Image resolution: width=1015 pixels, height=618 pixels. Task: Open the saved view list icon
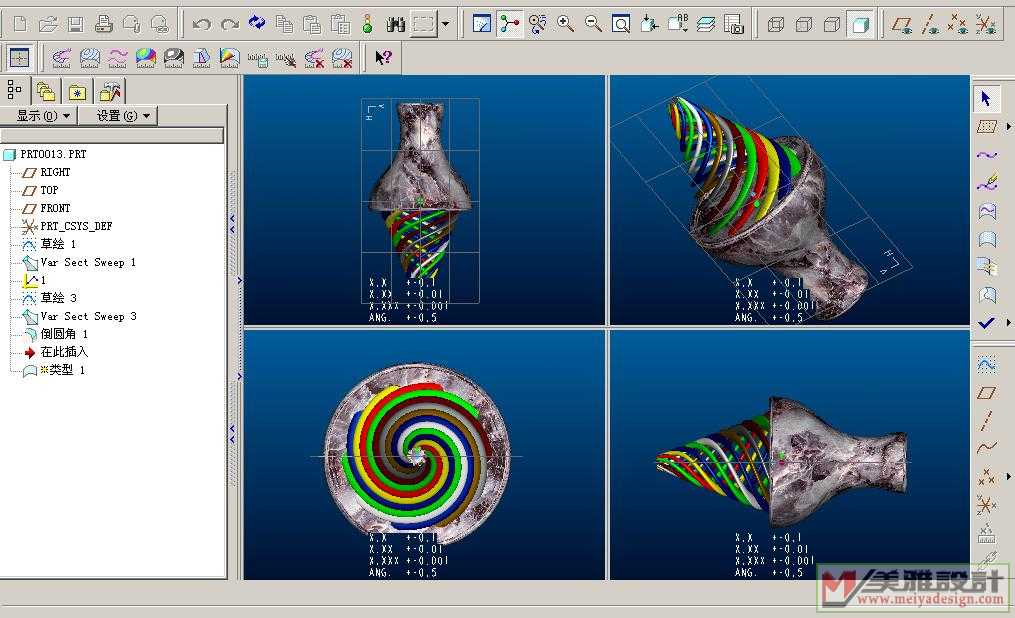[x=678, y=25]
